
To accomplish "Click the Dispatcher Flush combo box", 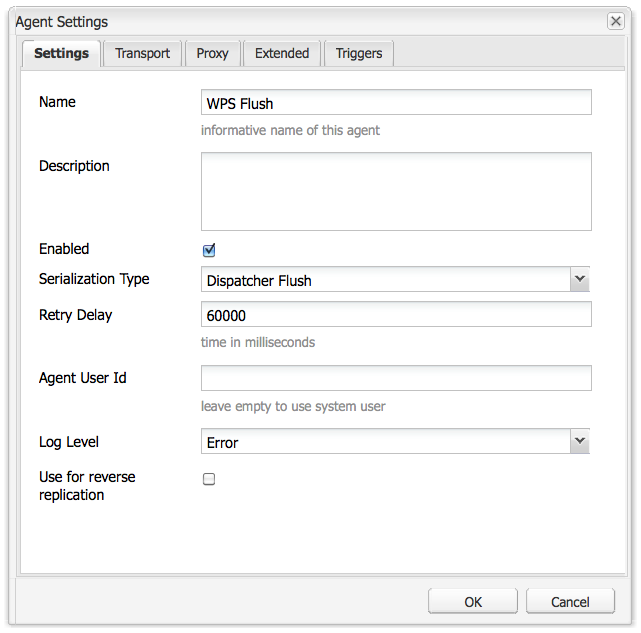I will click(x=385, y=280).
